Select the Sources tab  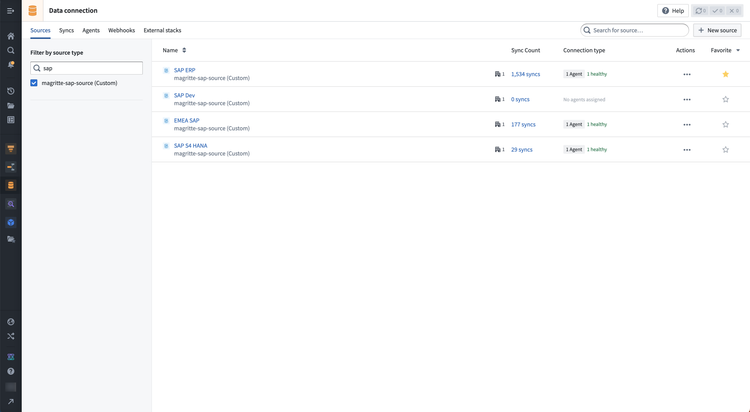point(40,30)
